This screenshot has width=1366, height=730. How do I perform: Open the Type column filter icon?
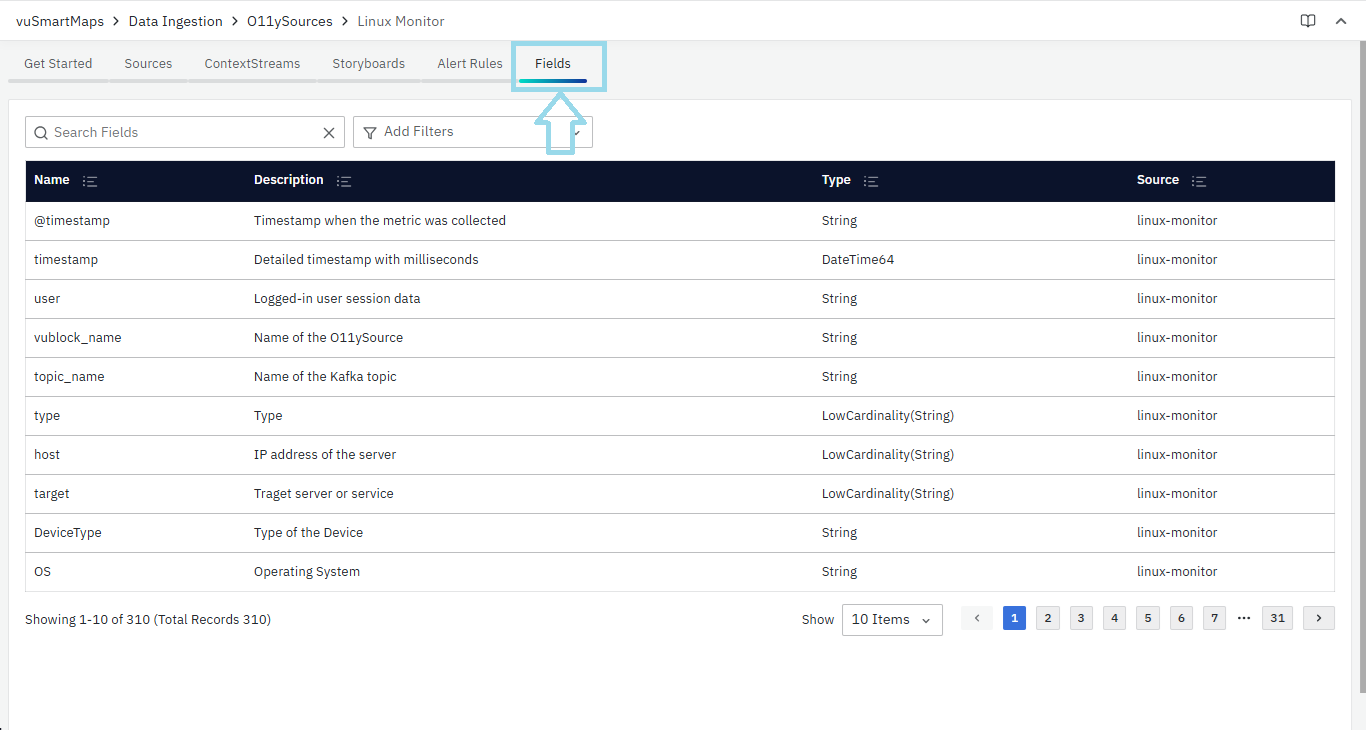(870, 181)
